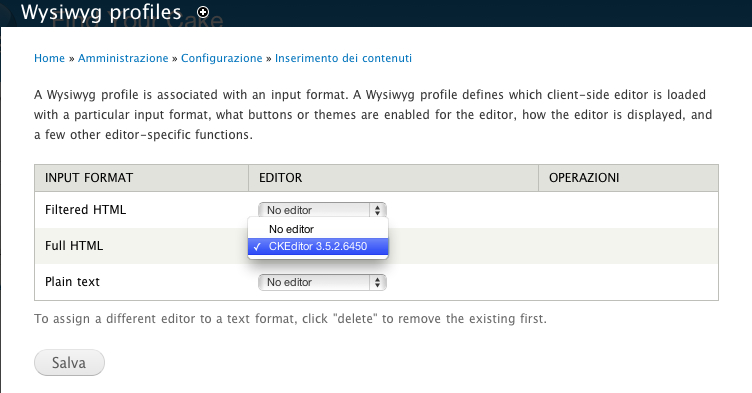Select the Plain text row label

coord(72,282)
